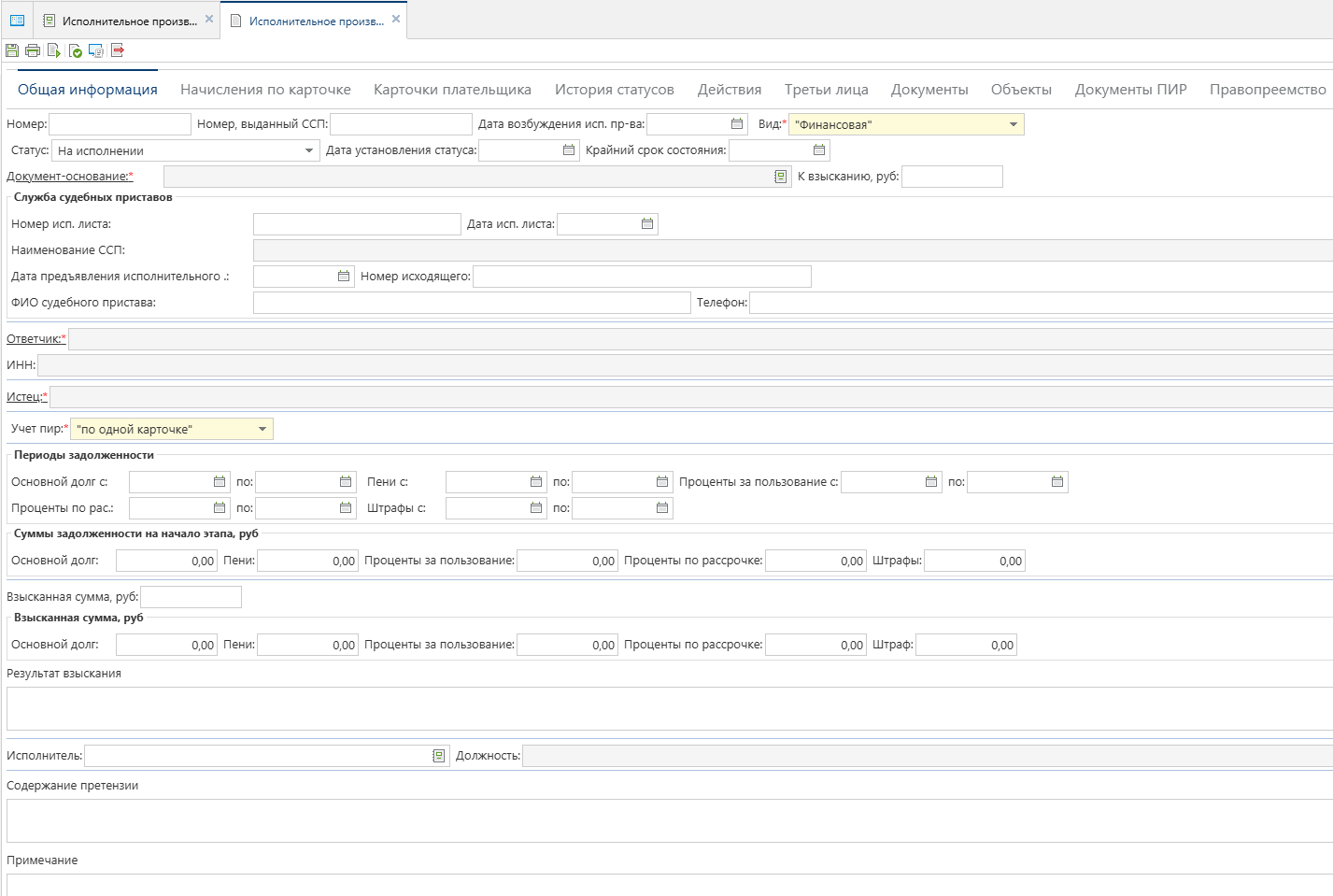Screen dimensions: 1333x896
Task: Switch to Начисления по карточке tab
Action: tap(265, 90)
